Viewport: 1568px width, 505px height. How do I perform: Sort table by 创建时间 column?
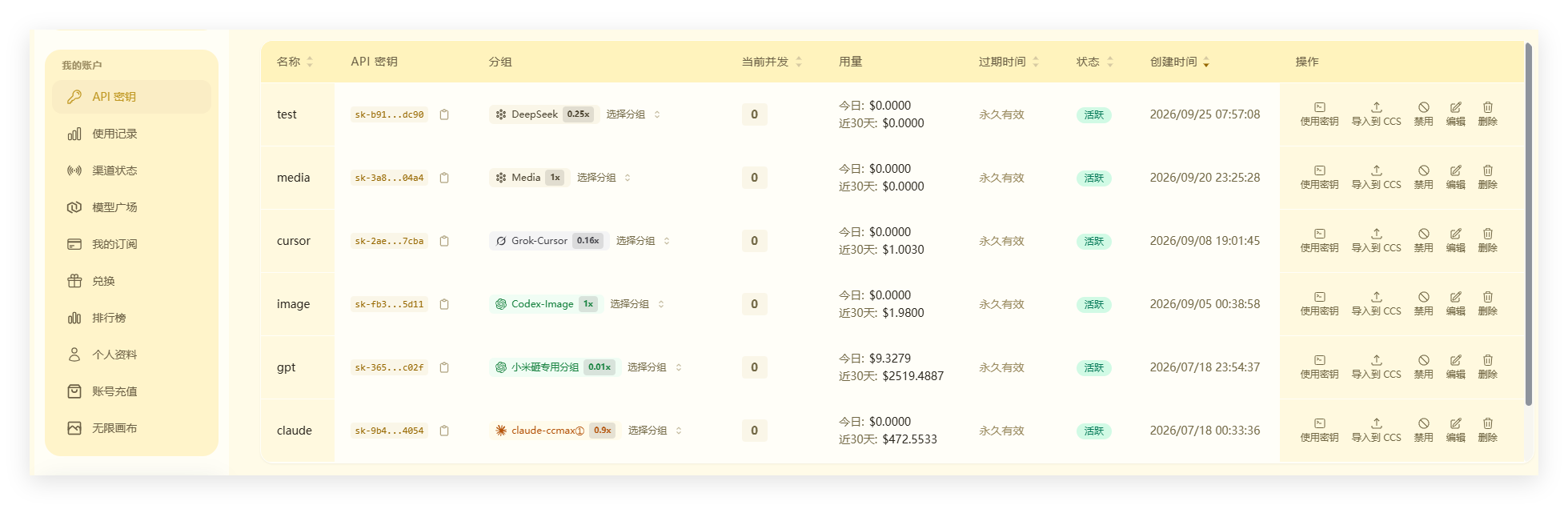coord(1180,62)
